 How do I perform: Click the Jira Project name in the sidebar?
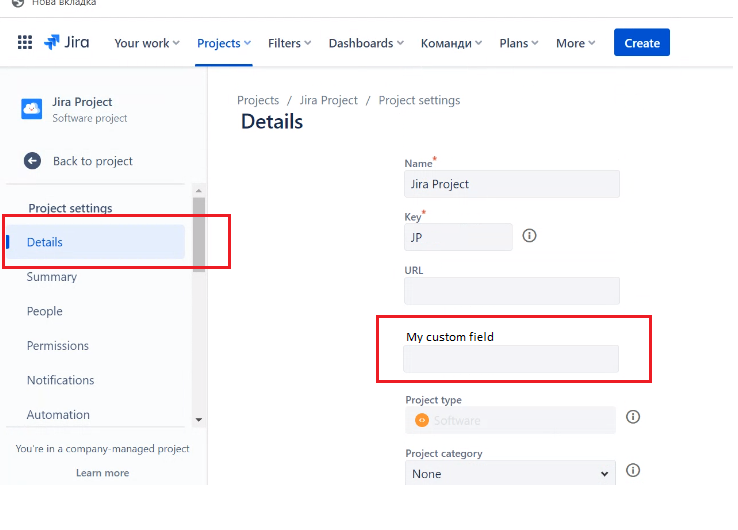pyautogui.click(x=82, y=102)
